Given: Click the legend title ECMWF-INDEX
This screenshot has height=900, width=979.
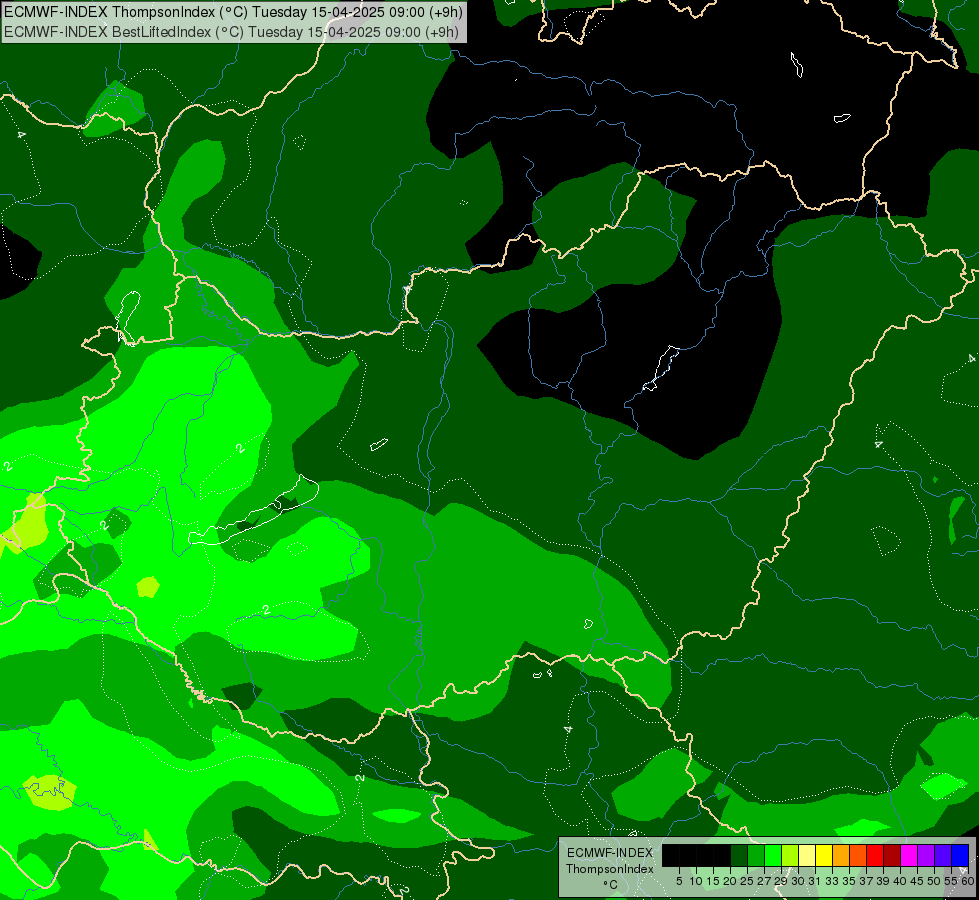Looking at the screenshot, I should 610,853.
